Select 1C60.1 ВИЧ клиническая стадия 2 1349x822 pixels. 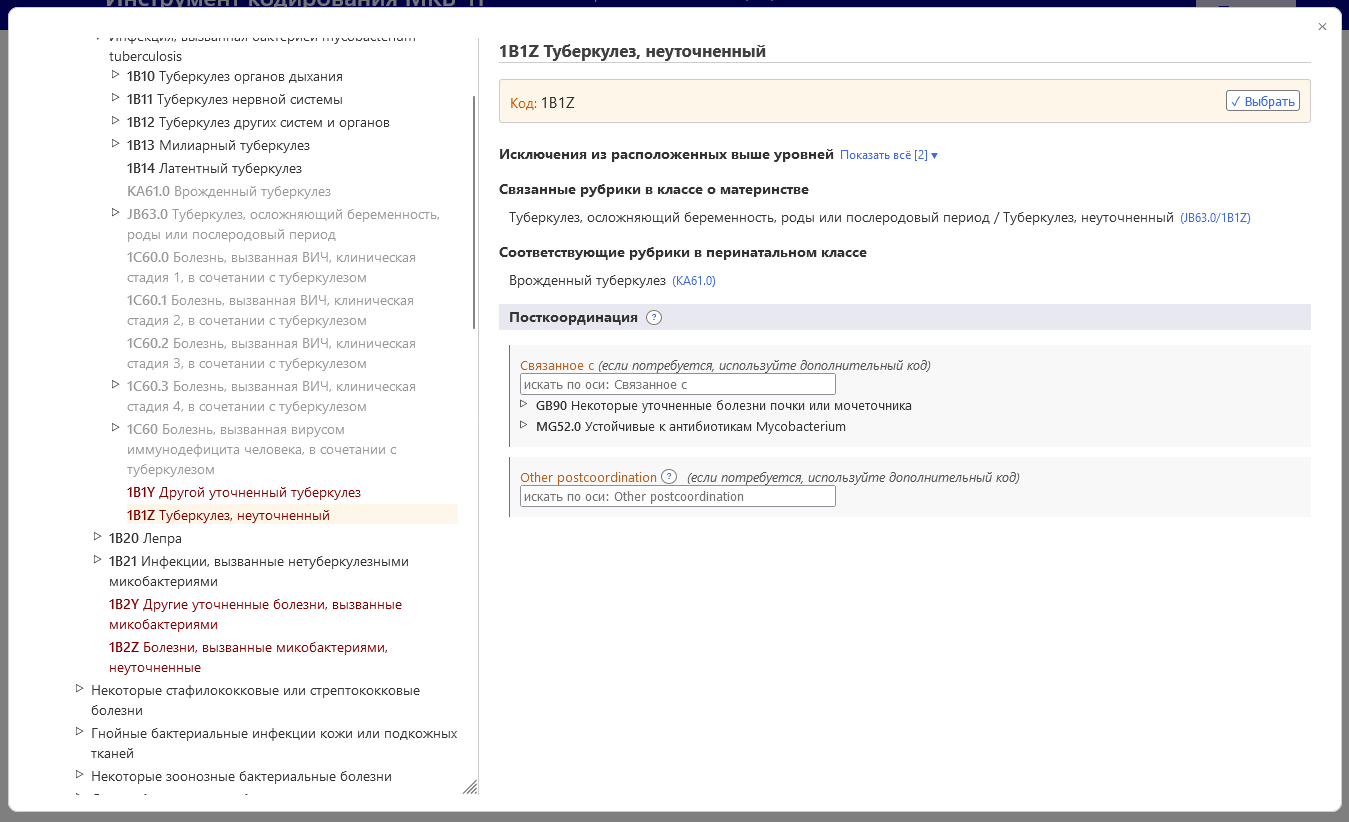270,310
